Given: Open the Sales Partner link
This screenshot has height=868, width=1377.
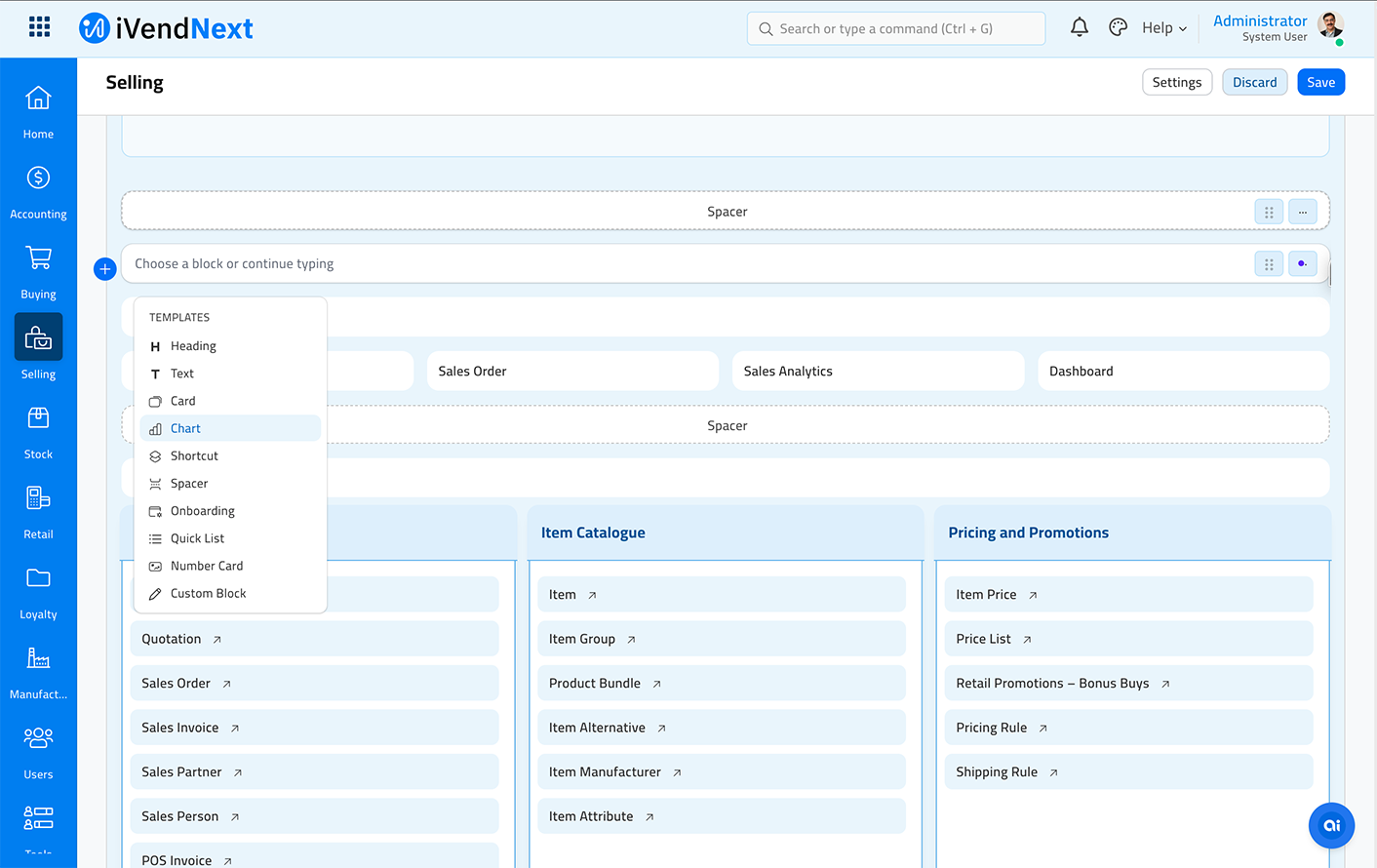Looking at the screenshot, I should pyautogui.click(x=314, y=771).
